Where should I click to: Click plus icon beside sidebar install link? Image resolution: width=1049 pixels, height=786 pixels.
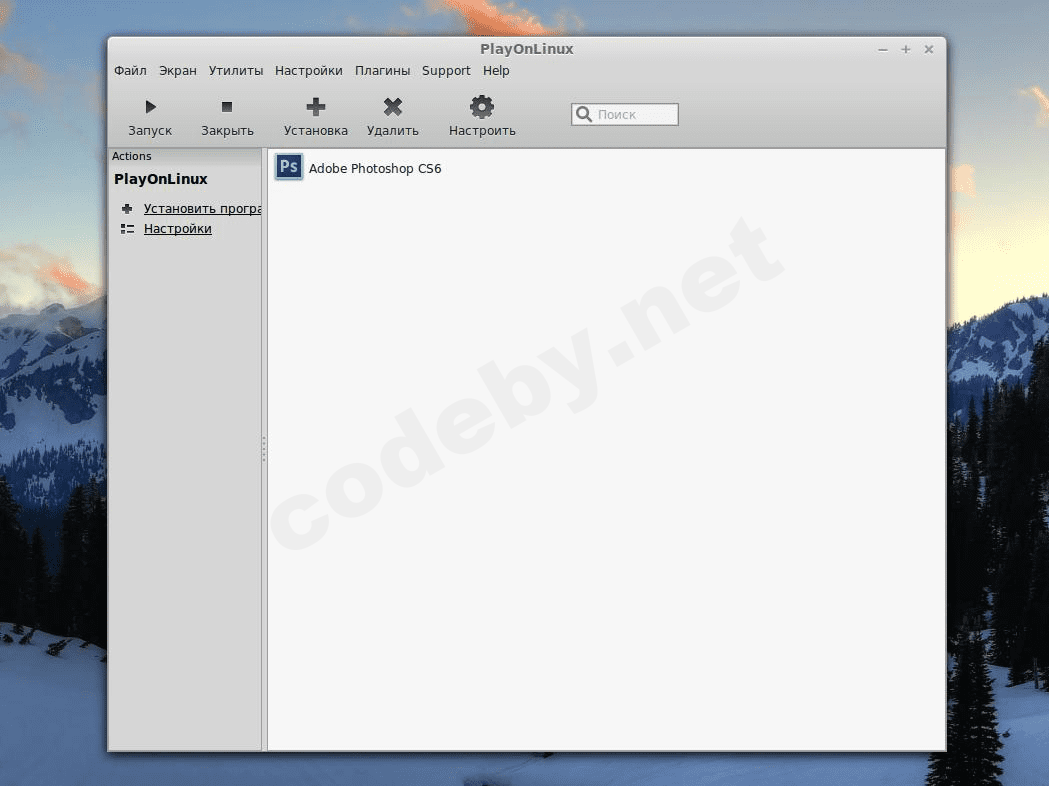coord(127,209)
